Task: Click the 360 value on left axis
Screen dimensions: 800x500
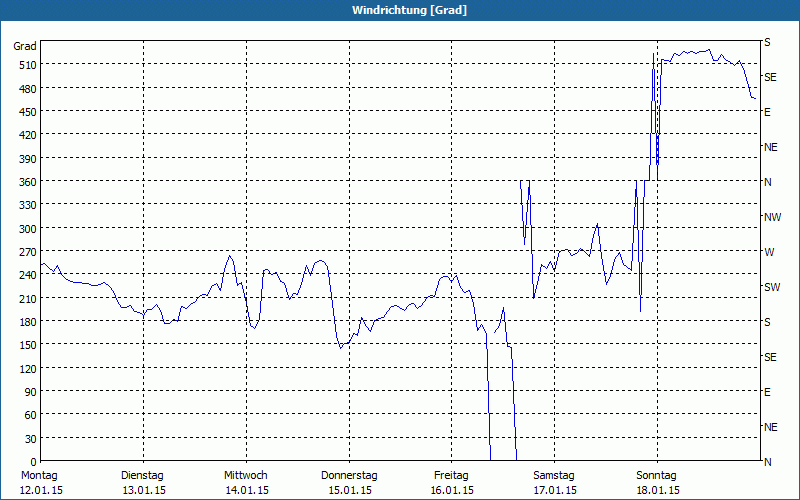Action: click(x=28, y=182)
